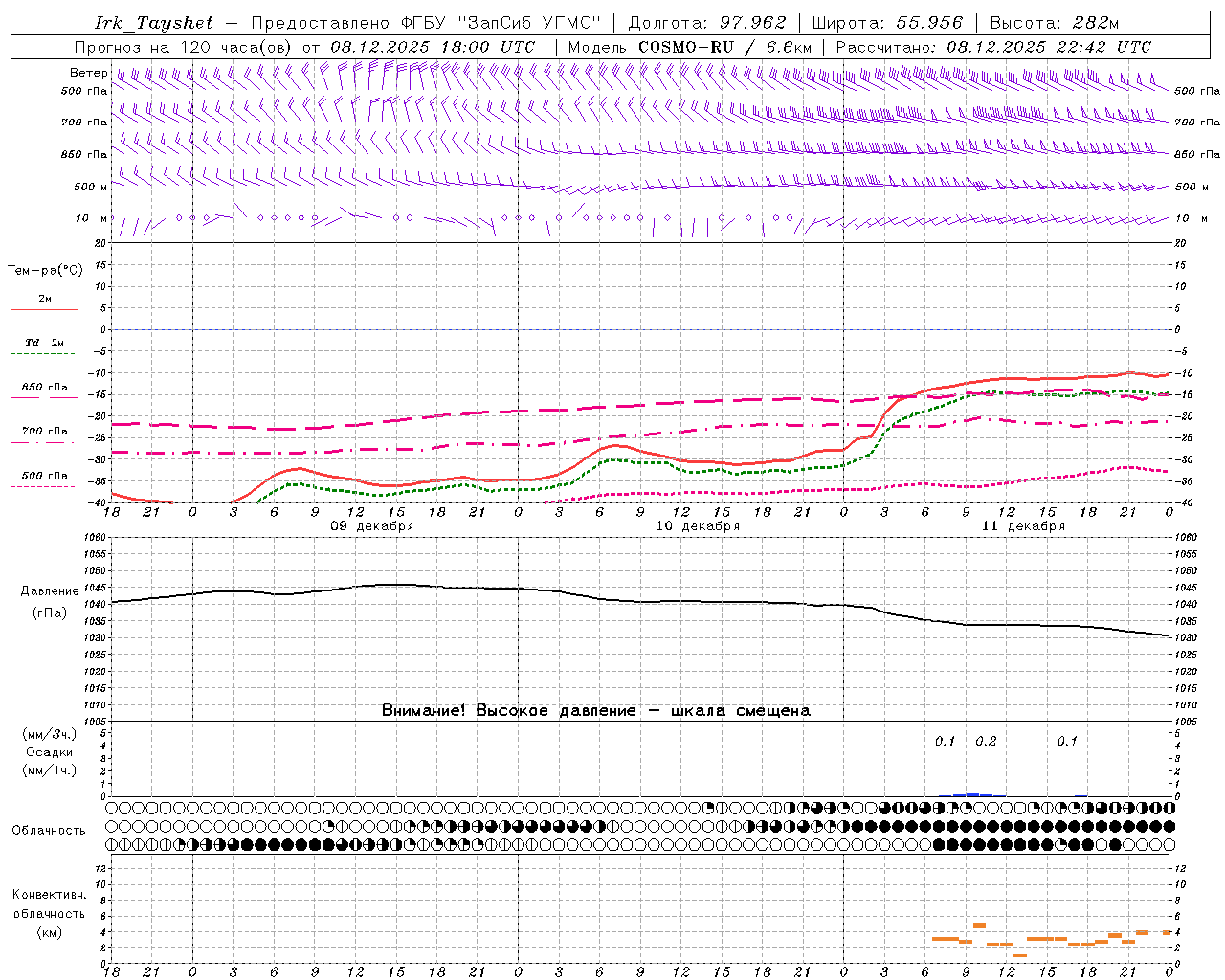Click the Td 2м legend entry
The image size is (1225, 980).
44,343
